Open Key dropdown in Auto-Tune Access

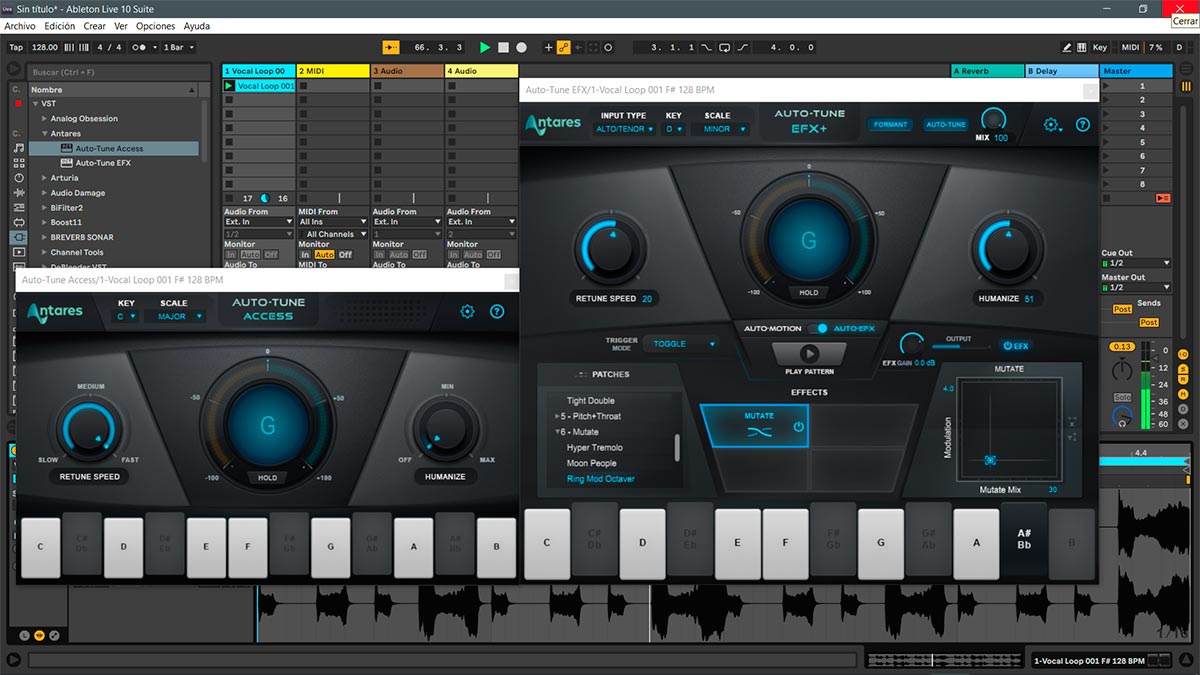126,316
